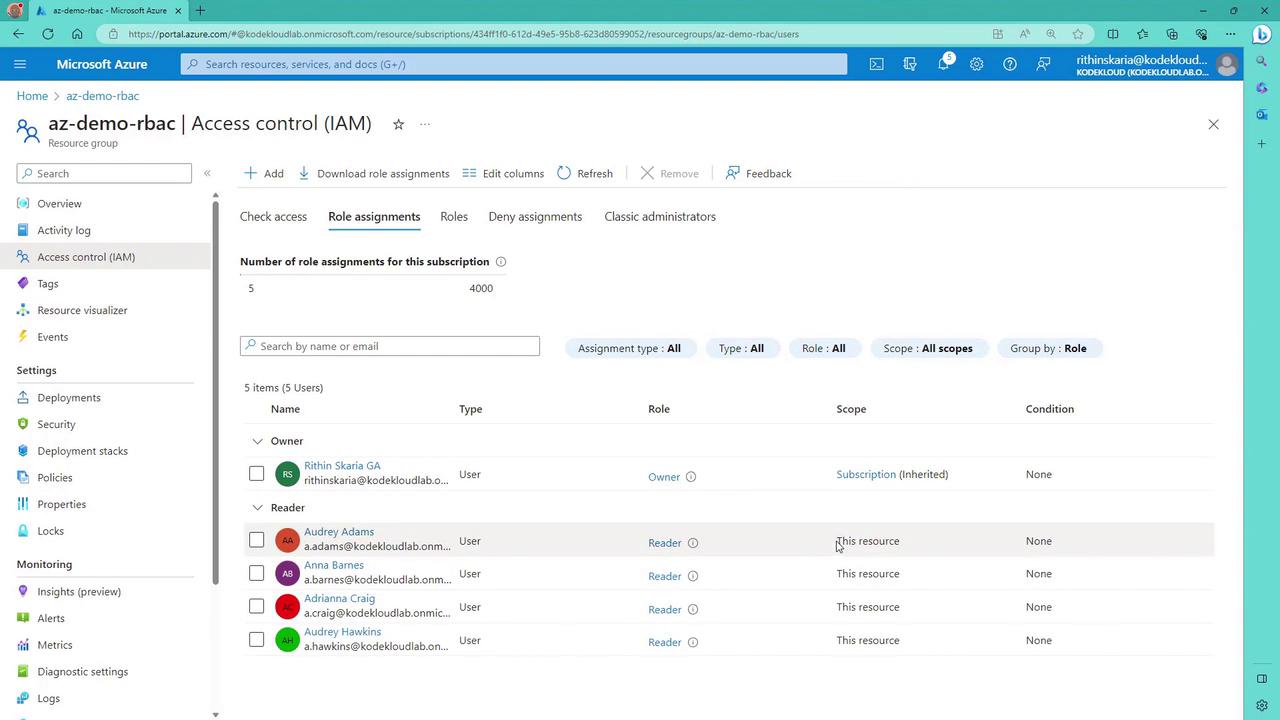Screen dimensions: 1280x720
Task: Collapse the Owner group
Action: tap(258, 441)
